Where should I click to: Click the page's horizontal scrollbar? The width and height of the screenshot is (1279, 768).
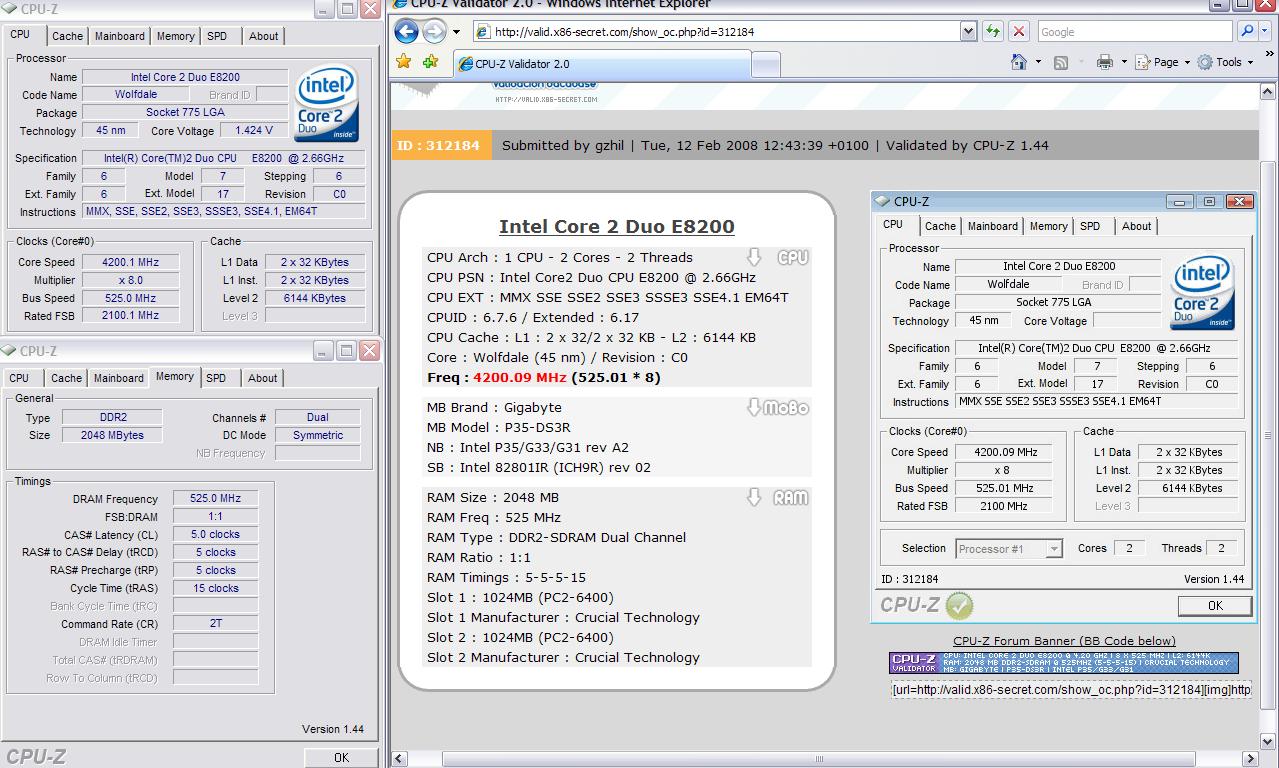(819, 759)
